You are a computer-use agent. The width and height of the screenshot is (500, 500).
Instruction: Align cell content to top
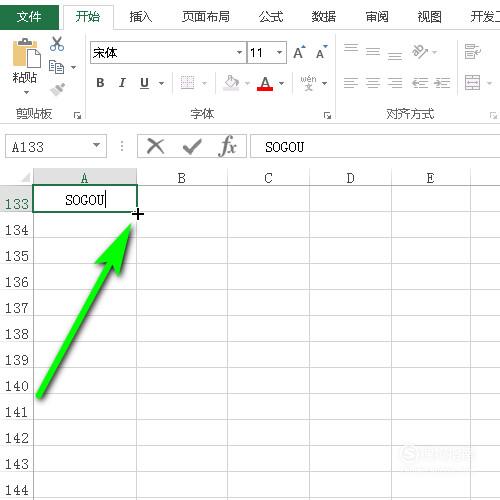point(351,49)
